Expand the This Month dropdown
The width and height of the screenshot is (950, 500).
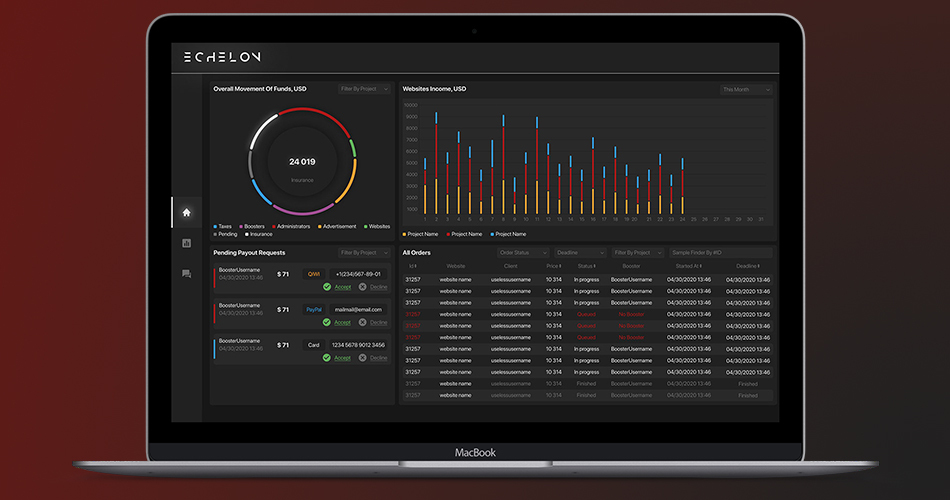746,90
